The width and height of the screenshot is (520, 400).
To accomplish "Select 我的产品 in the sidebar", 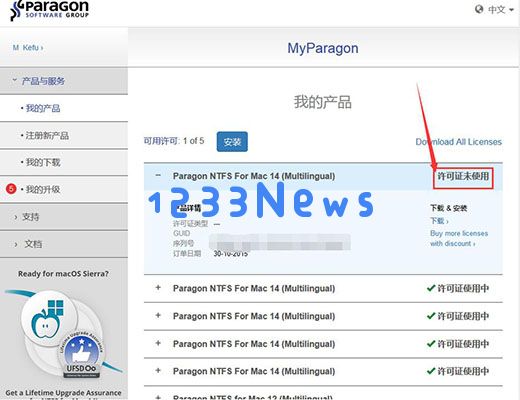I will (43, 108).
